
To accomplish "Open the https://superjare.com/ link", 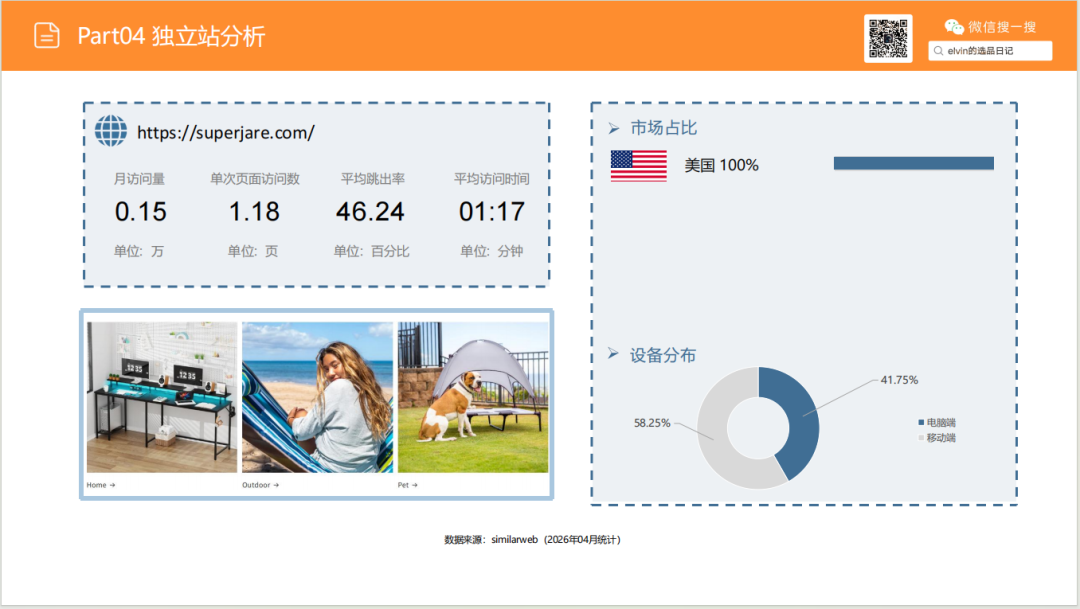I will (x=225, y=132).
